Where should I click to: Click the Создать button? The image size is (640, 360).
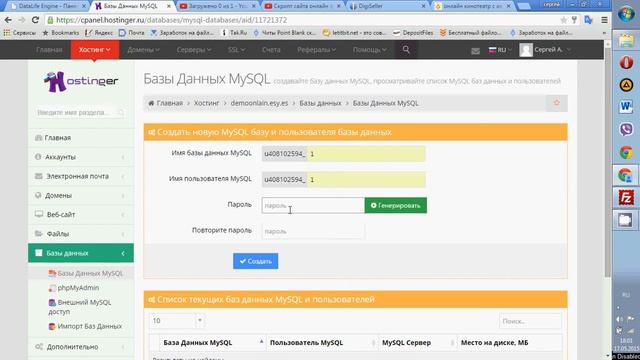pyautogui.click(x=256, y=261)
